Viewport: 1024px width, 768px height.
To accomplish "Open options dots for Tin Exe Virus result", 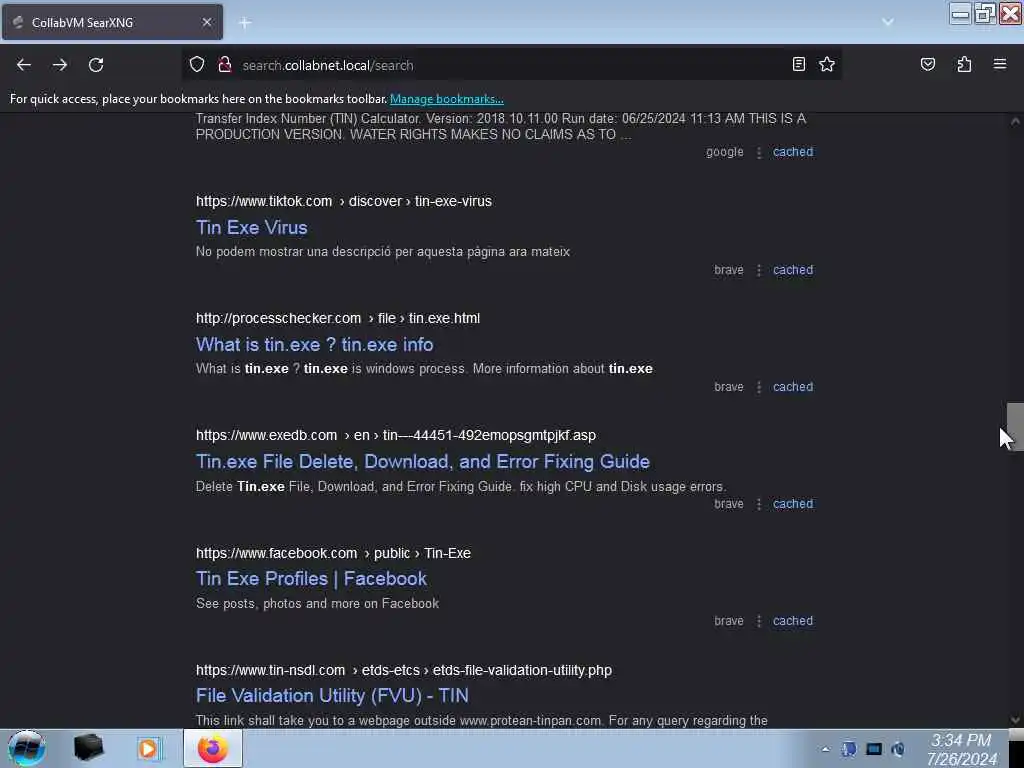I will pyautogui.click(x=758, y=270).
